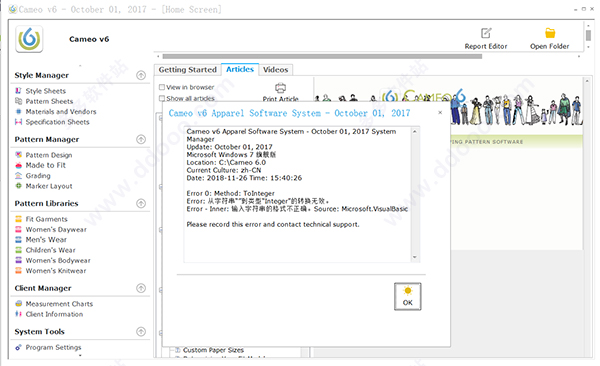
Task: Collapse the Pattern Libraries section
Action: pos(141,203)
